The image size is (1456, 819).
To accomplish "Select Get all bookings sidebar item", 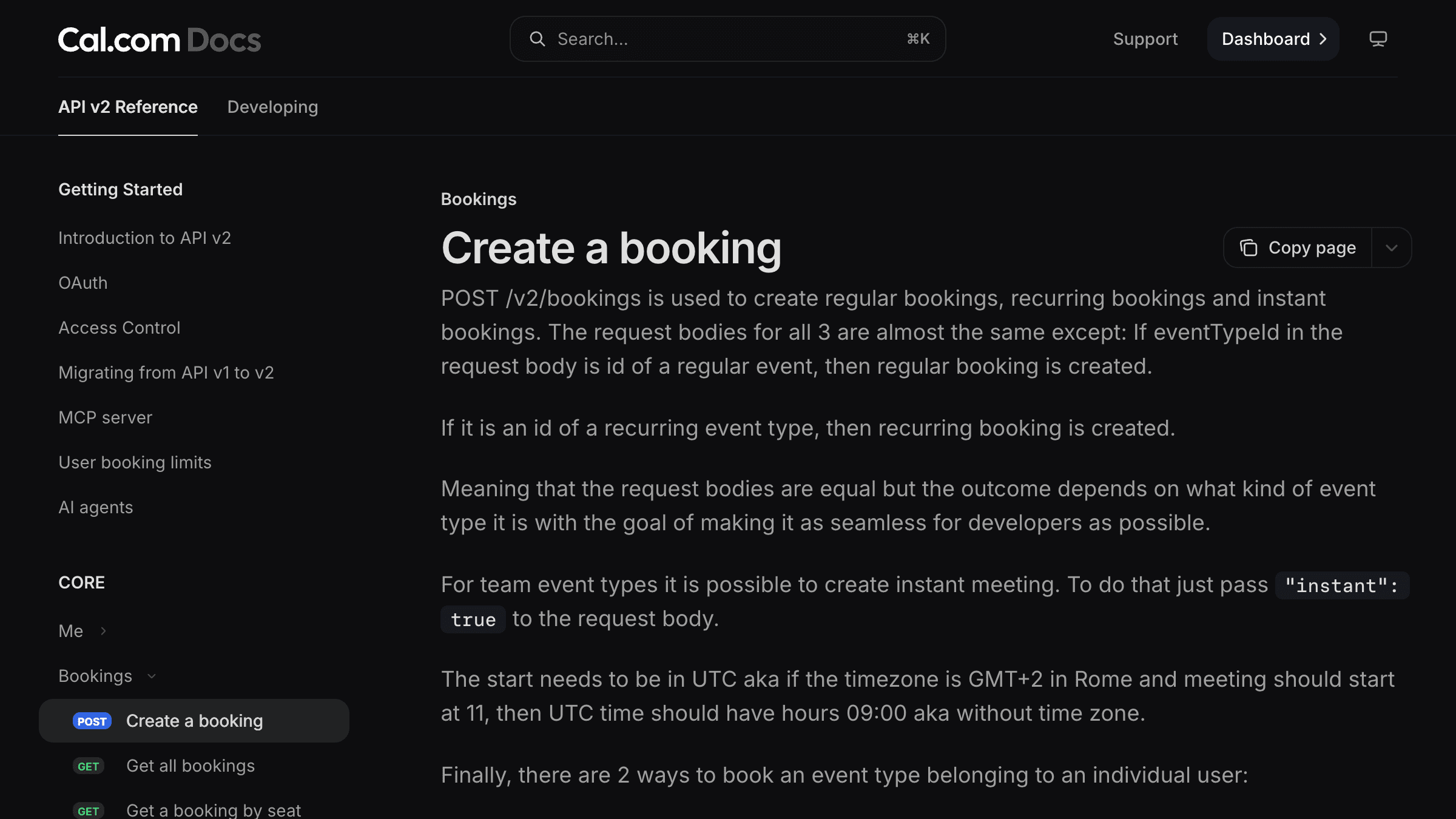I will point(194,766).
